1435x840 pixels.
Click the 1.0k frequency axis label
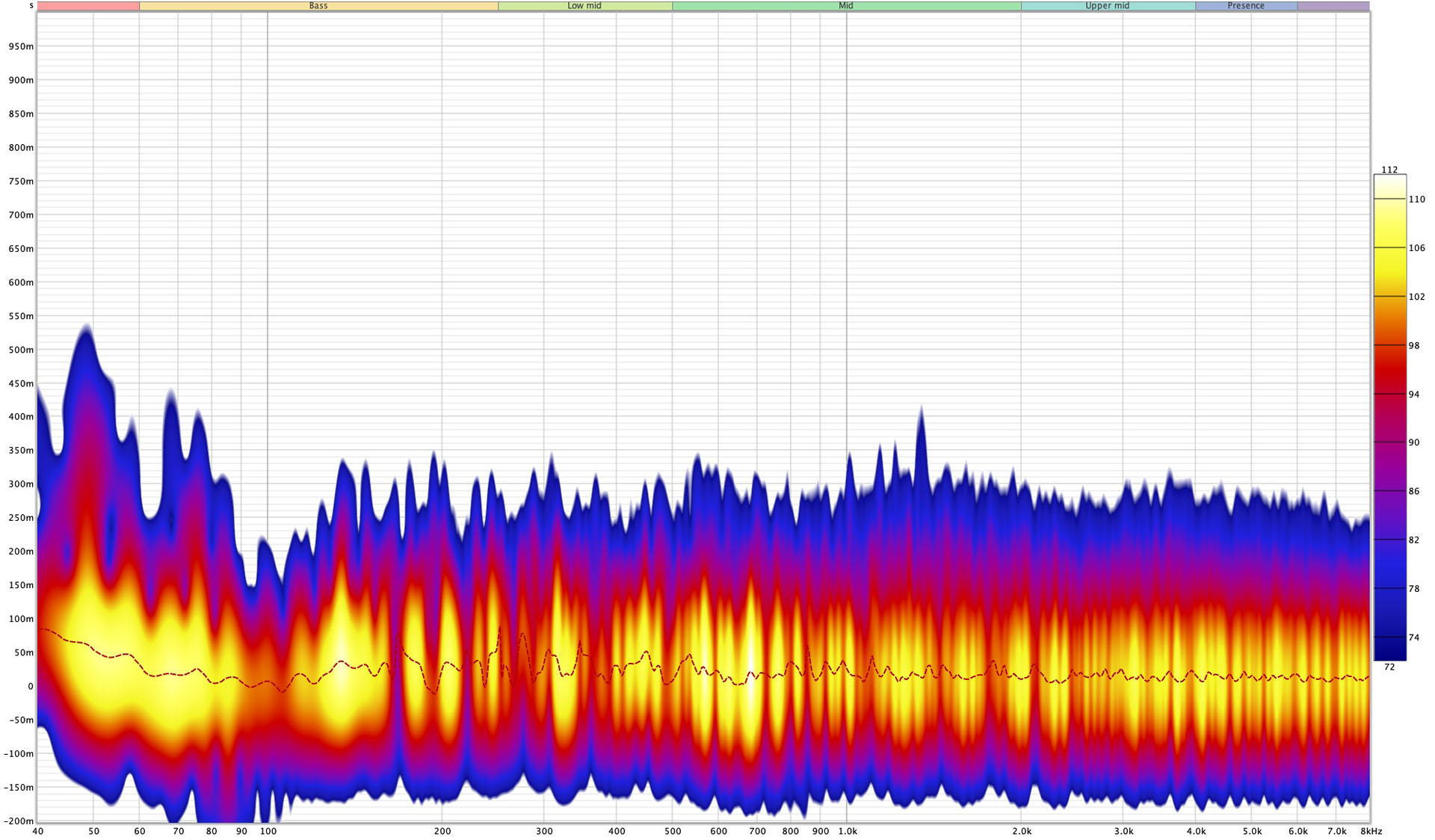tap(847, 831)
